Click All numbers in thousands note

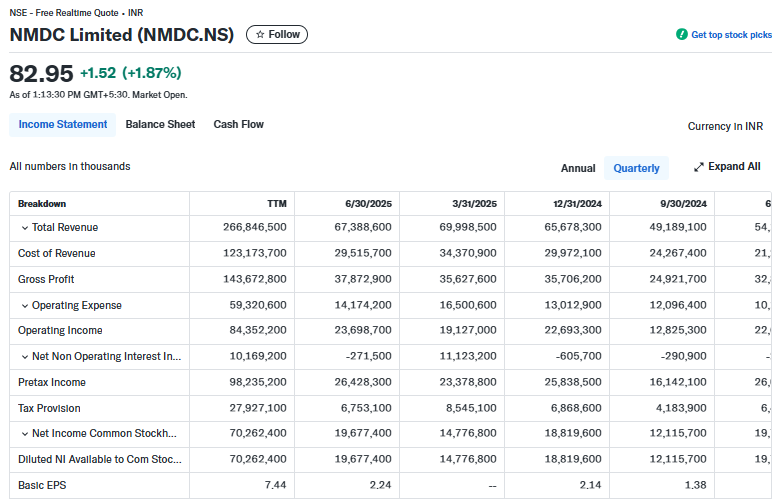coord(70,167)
